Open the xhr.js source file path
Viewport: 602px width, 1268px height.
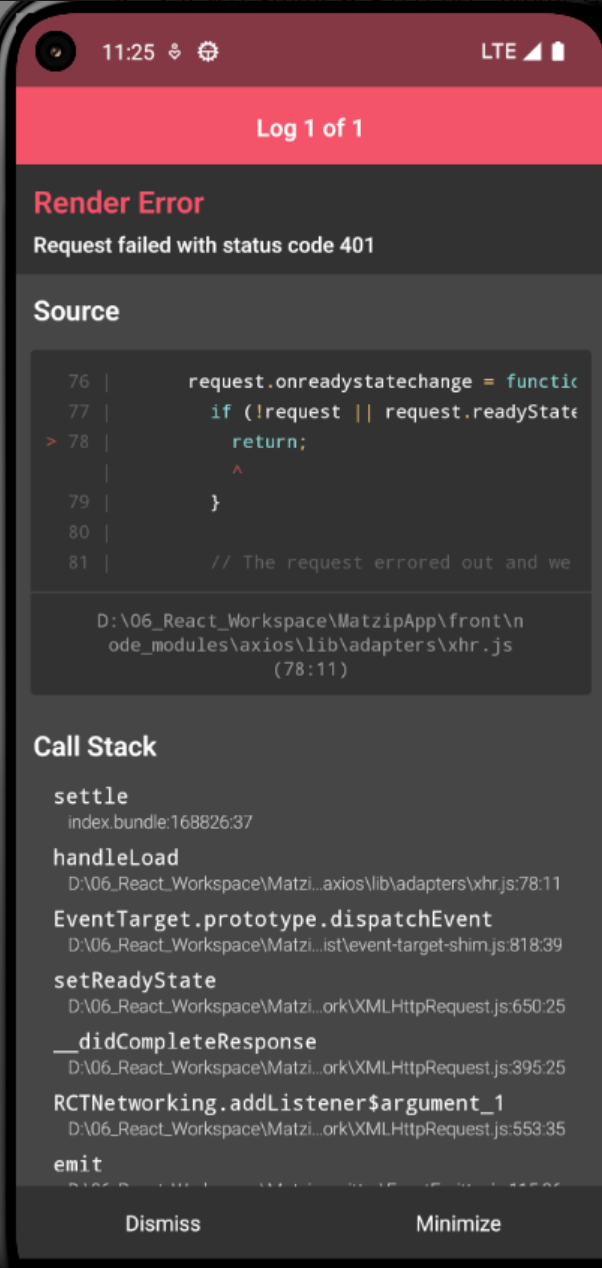(x=310, y=645)
